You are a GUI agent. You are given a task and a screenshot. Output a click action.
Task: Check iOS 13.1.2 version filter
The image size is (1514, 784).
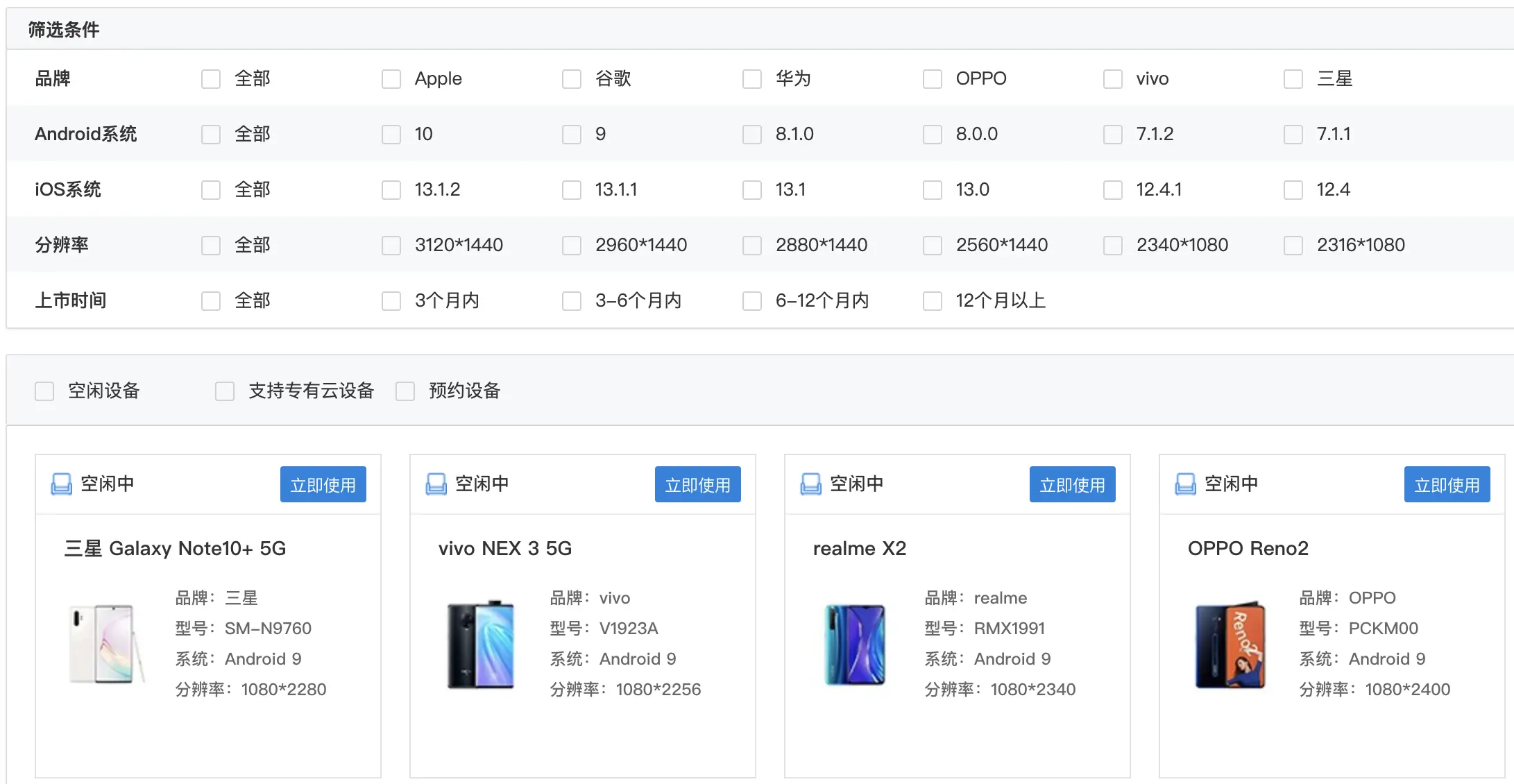[x=391, y=190]
